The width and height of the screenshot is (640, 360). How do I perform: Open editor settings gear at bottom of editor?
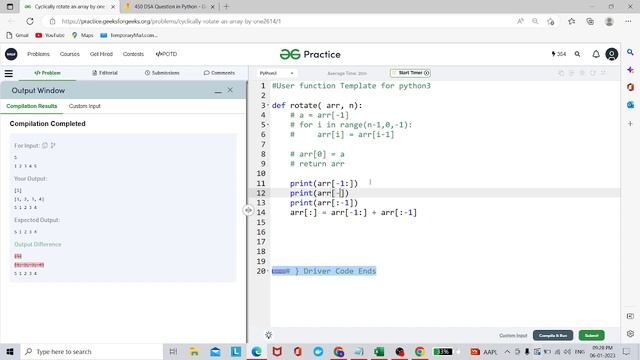268,335
